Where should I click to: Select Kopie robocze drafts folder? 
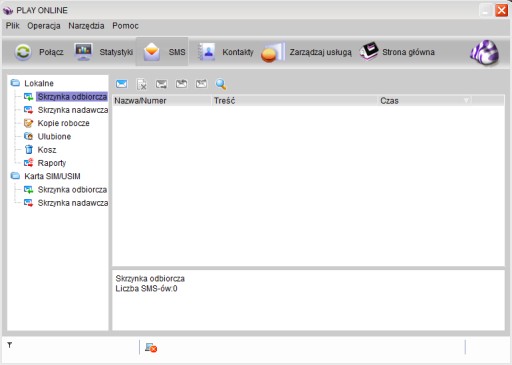pyautogui.click(x=63, y=123)
